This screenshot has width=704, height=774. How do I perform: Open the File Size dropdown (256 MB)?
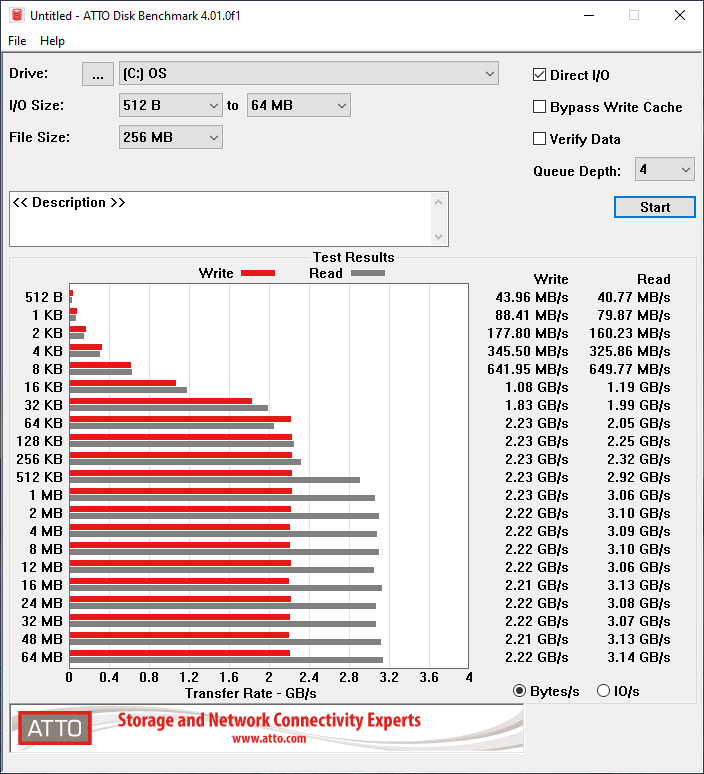pyautogui.click(x=171, y=137)
